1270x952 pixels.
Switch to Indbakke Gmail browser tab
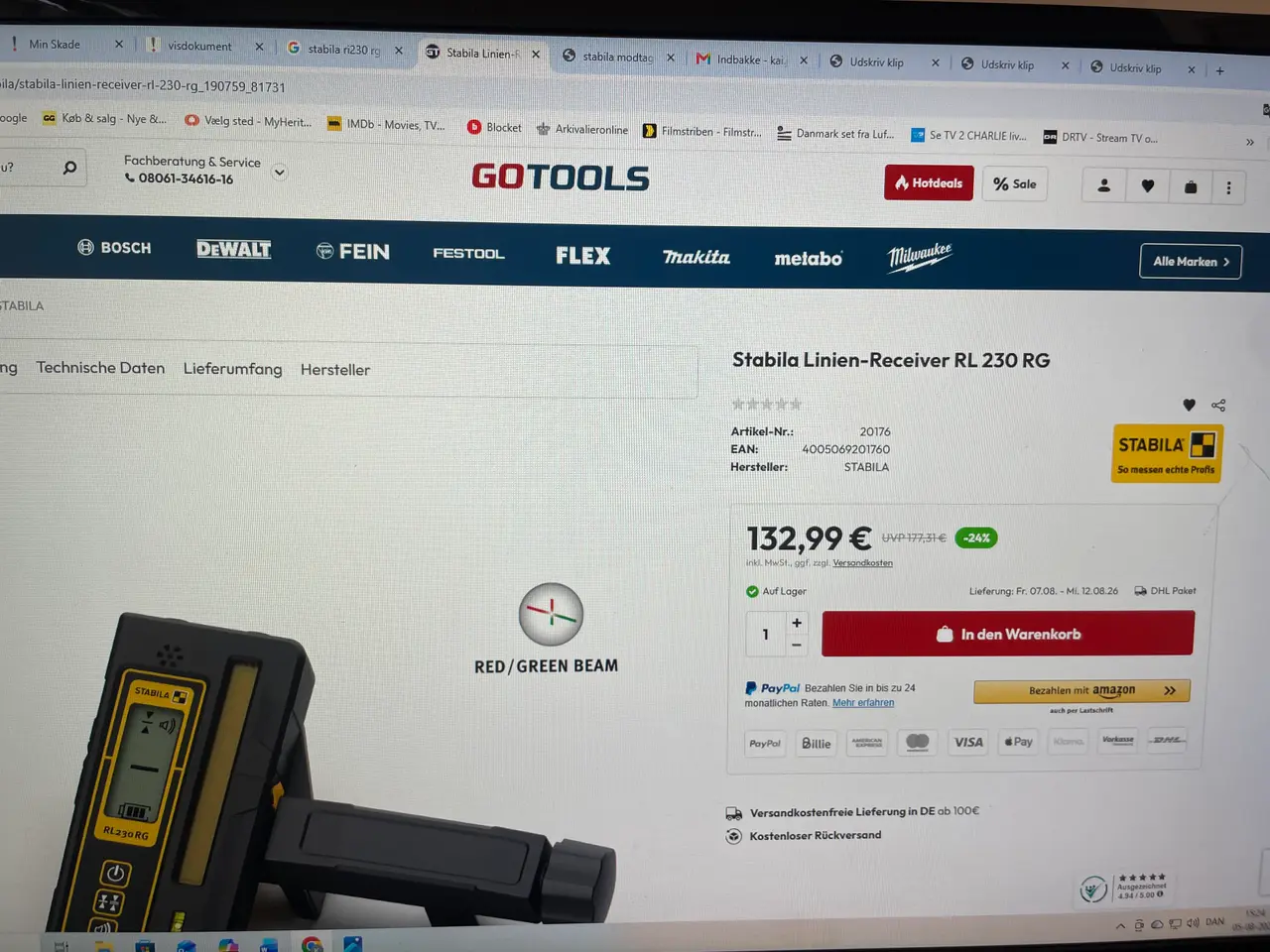point(750,59)
